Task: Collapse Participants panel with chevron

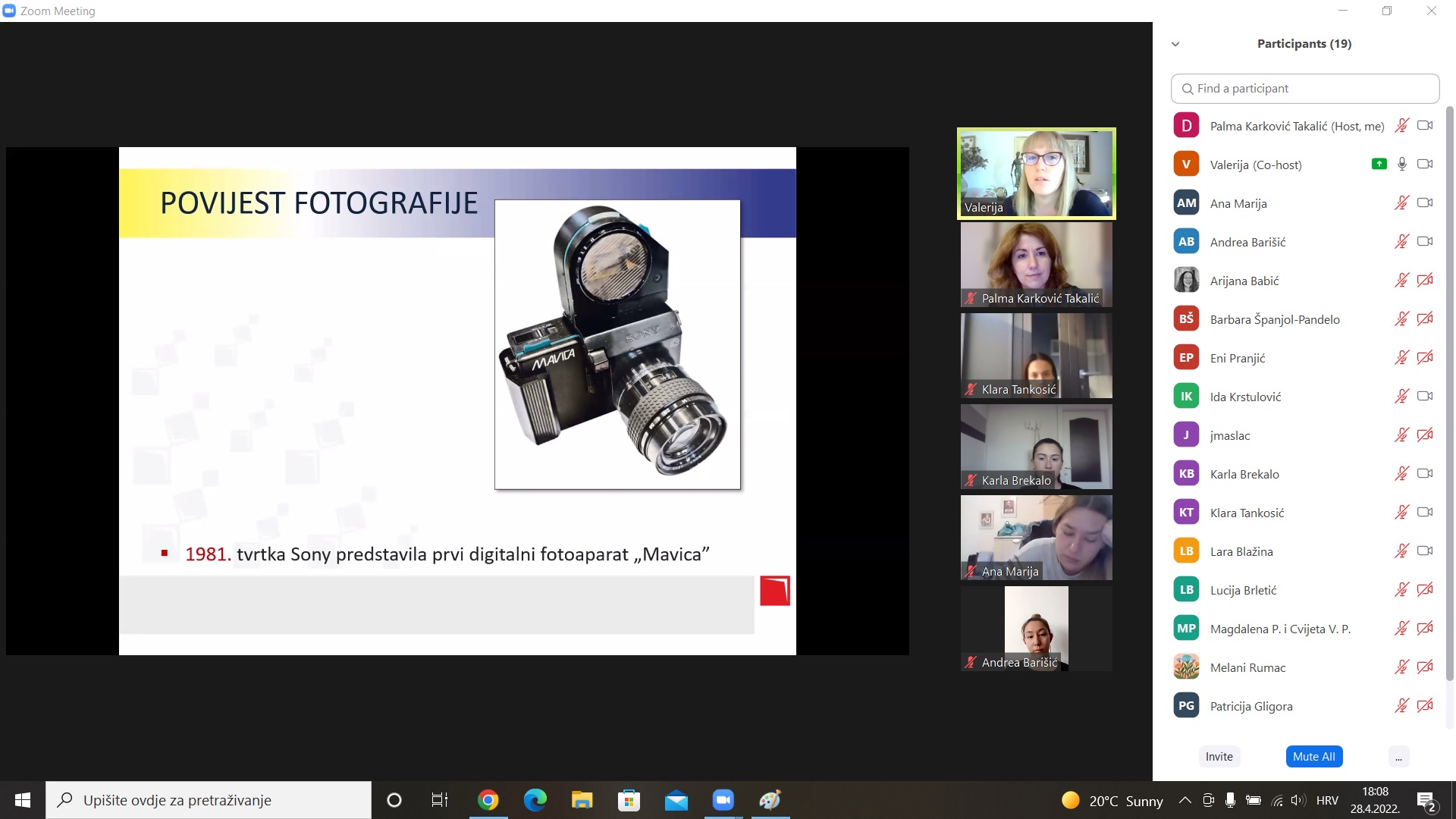Action: [1175, 44]
